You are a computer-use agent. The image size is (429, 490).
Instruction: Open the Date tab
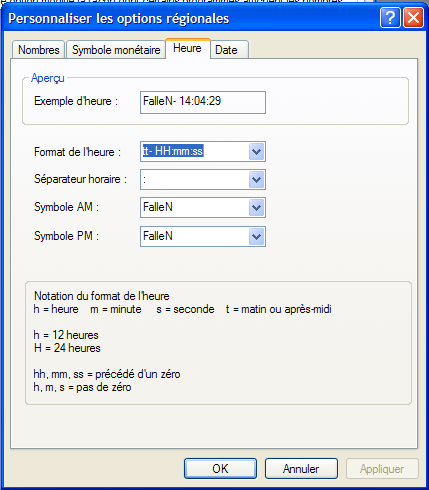[x=229, y=50]
